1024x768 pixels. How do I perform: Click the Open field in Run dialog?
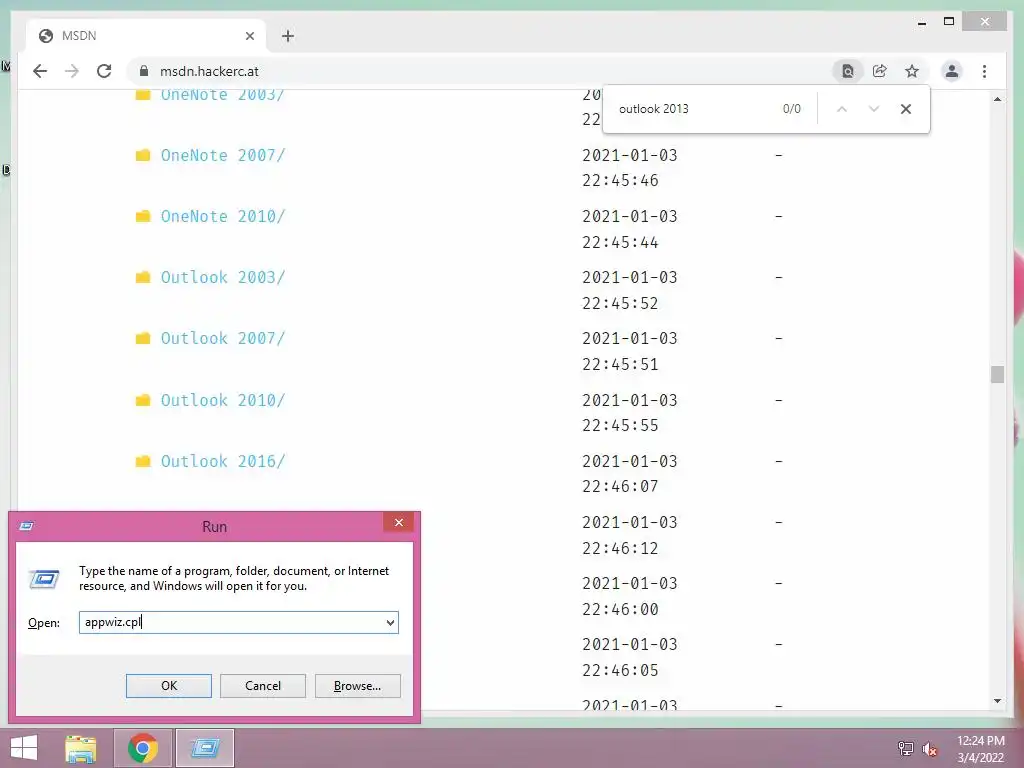(238, 622)
